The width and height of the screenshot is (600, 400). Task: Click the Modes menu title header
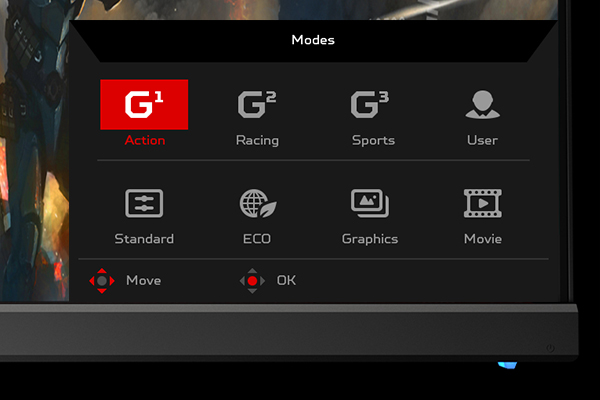[313, 40]
